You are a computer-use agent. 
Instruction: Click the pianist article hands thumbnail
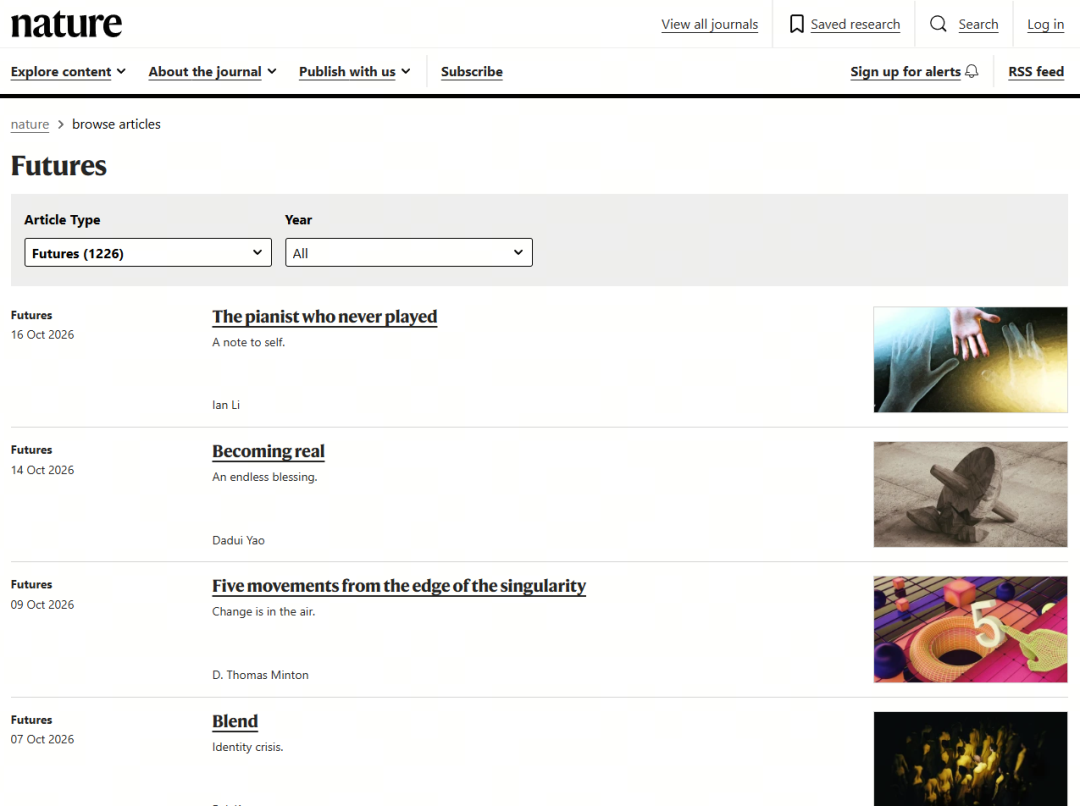tap(970, 360)
